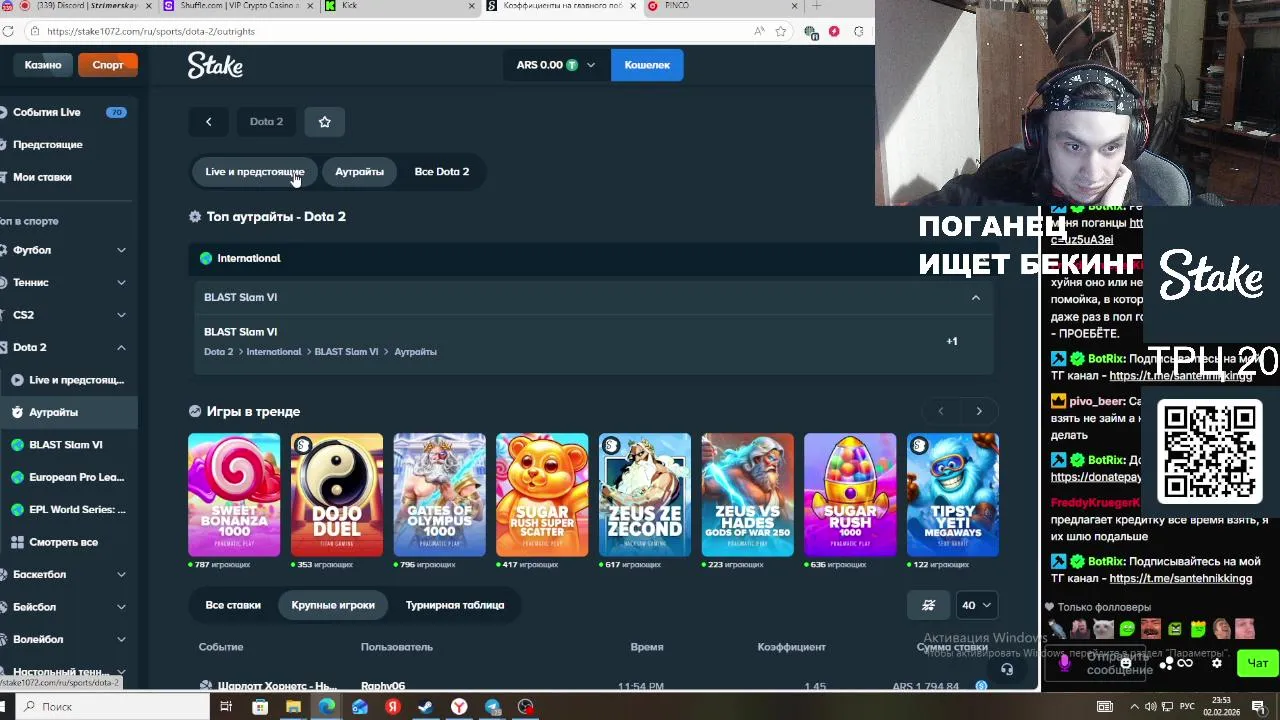The image size is (1280, 720).
Task: Switch to Live и предстоящие tab
Action: 255,172
